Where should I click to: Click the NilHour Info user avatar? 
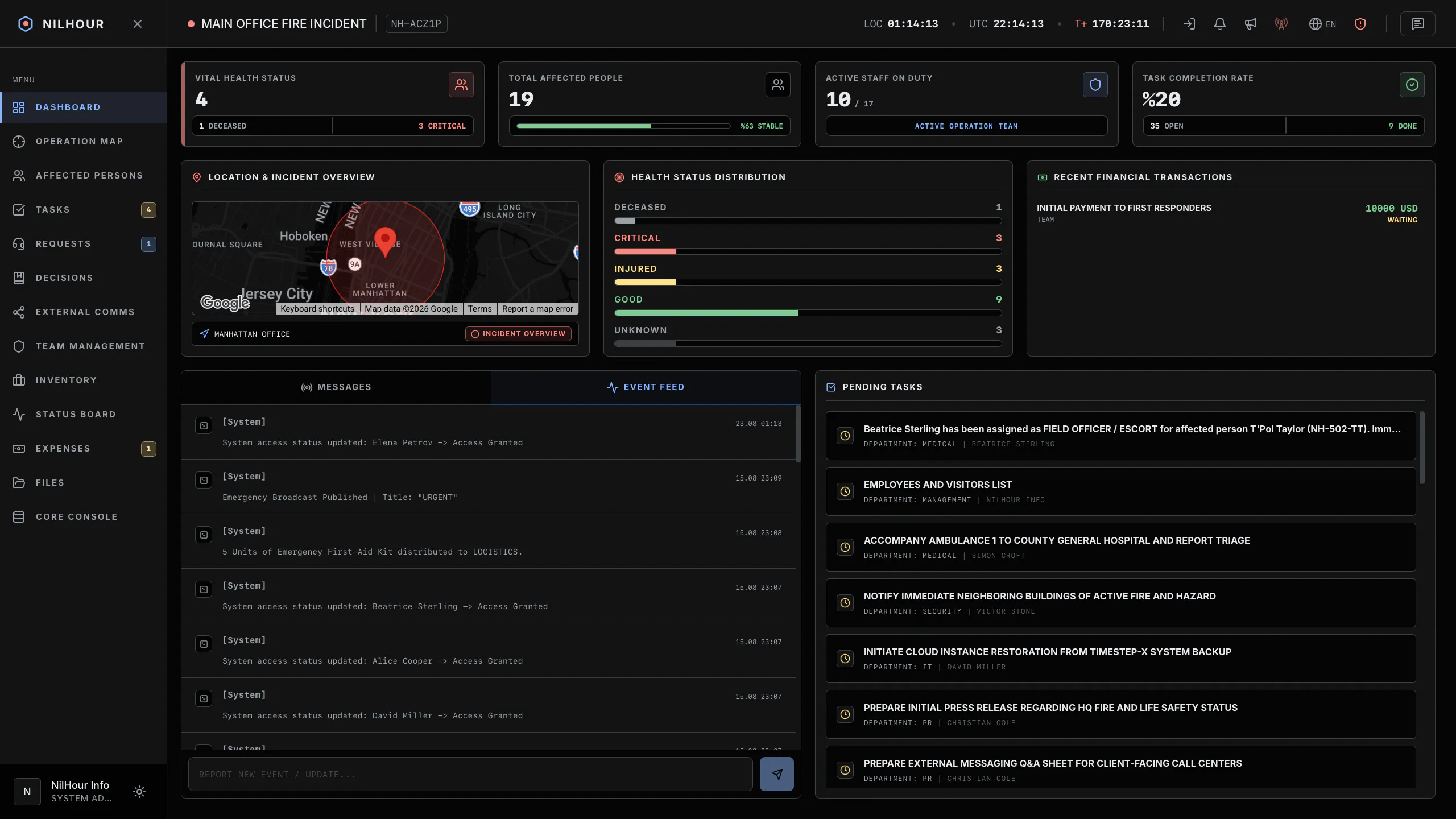[x=27, y=792]
